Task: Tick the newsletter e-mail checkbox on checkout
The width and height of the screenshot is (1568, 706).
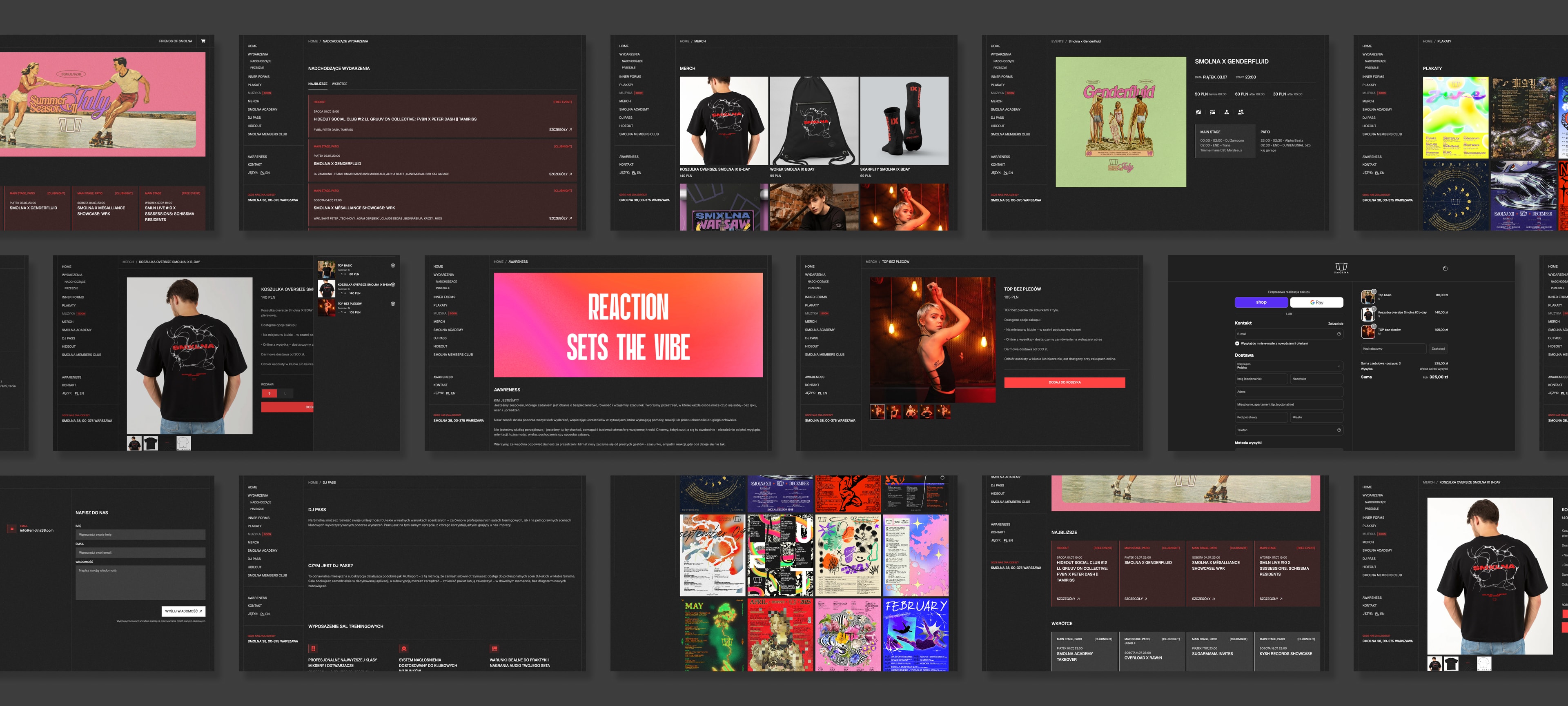Action: tap(1237, 344)
